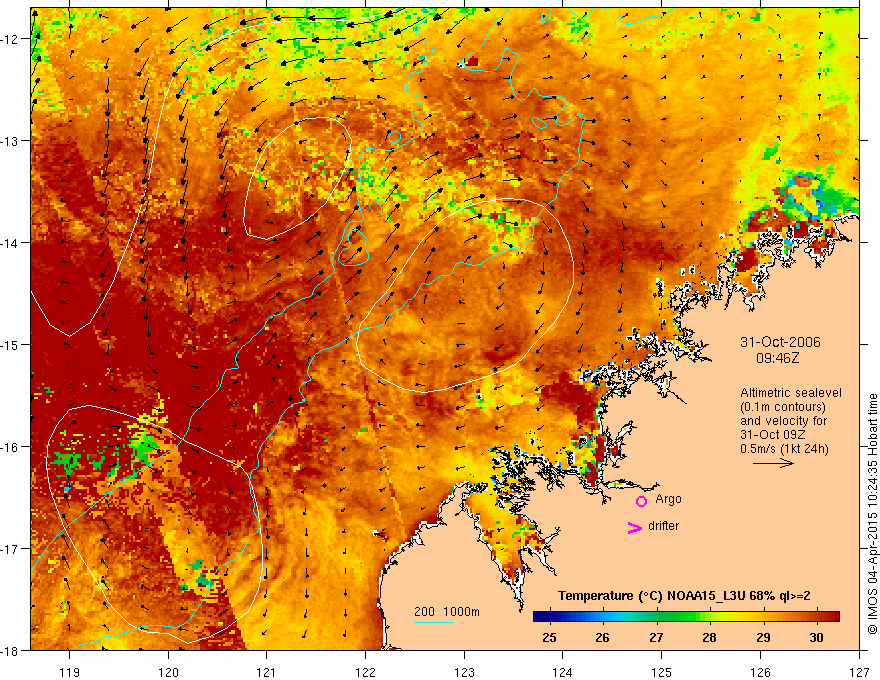Click the '200 1000m' depth contour label
The width and height of the screenshot is (880, 680).
pyautogui.click(x=447, y=612)
